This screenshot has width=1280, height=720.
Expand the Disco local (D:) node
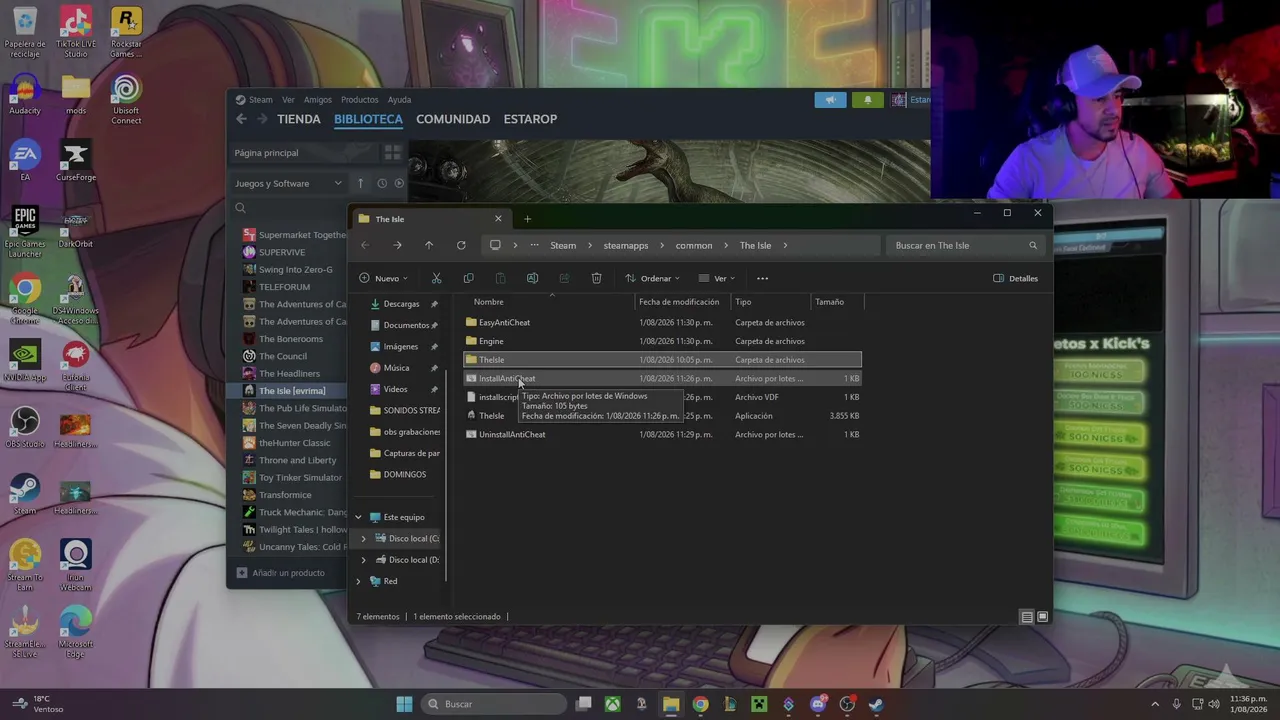pyautogui.click(x=363, y=560)
